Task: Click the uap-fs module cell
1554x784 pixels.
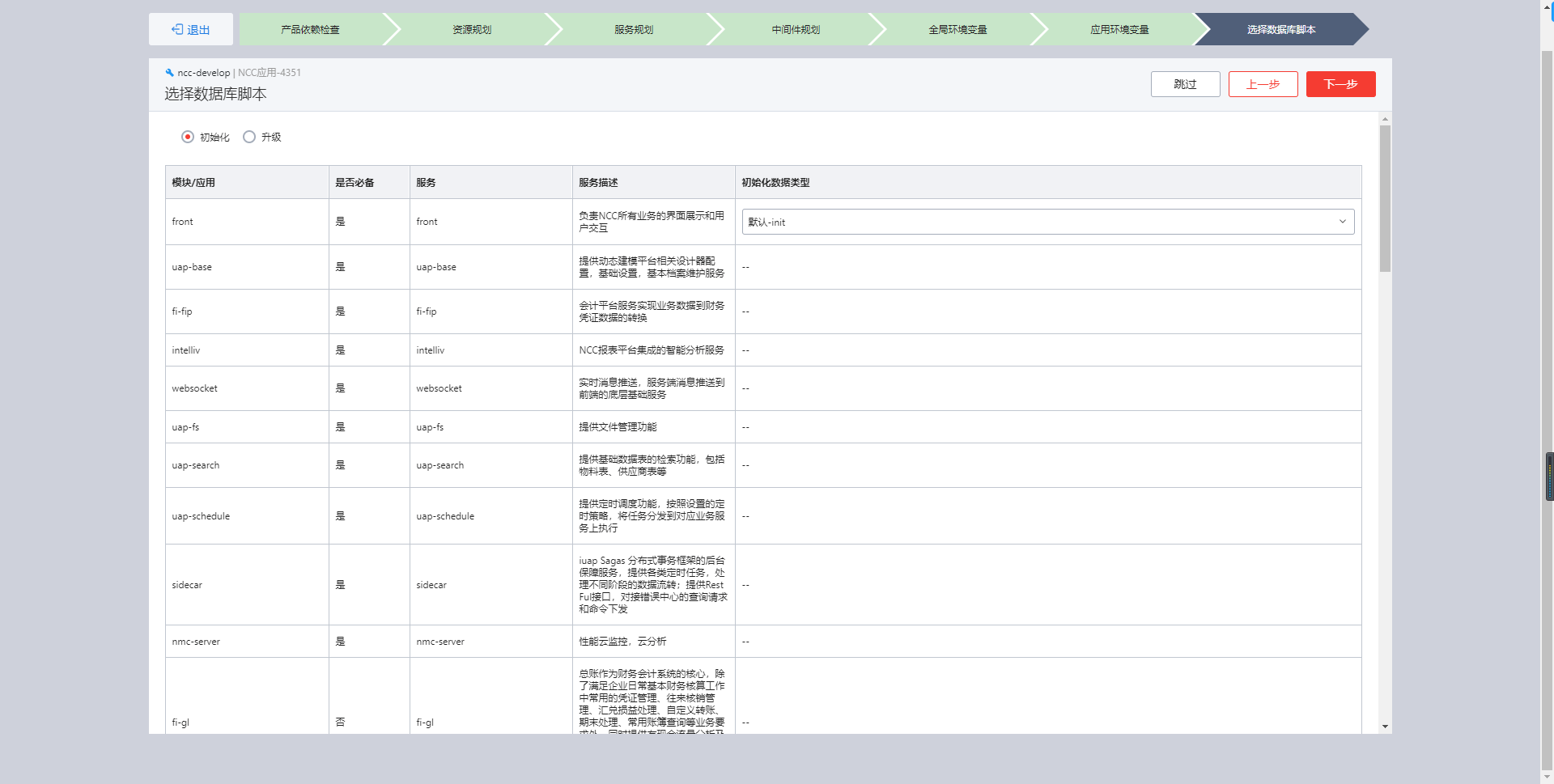Action: tap(247, 427)
